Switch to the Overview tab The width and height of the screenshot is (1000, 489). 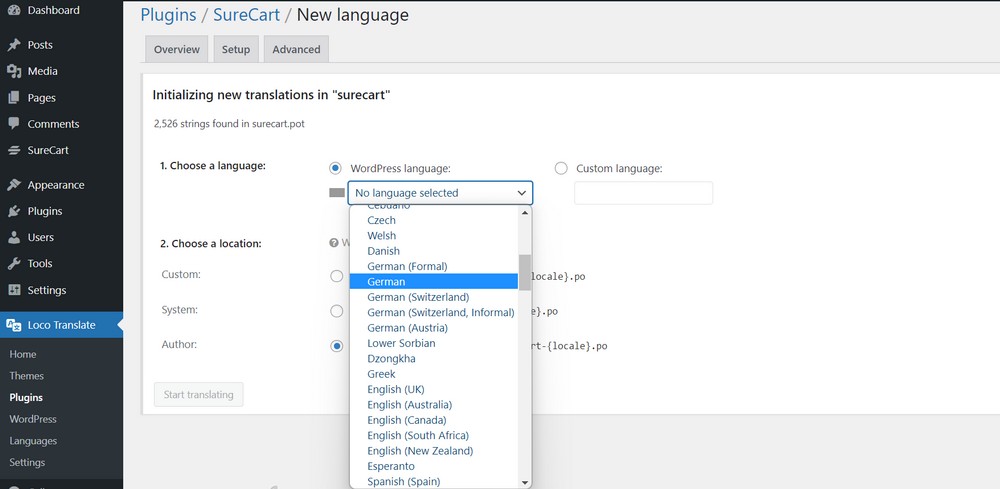(x=177, y=49)
